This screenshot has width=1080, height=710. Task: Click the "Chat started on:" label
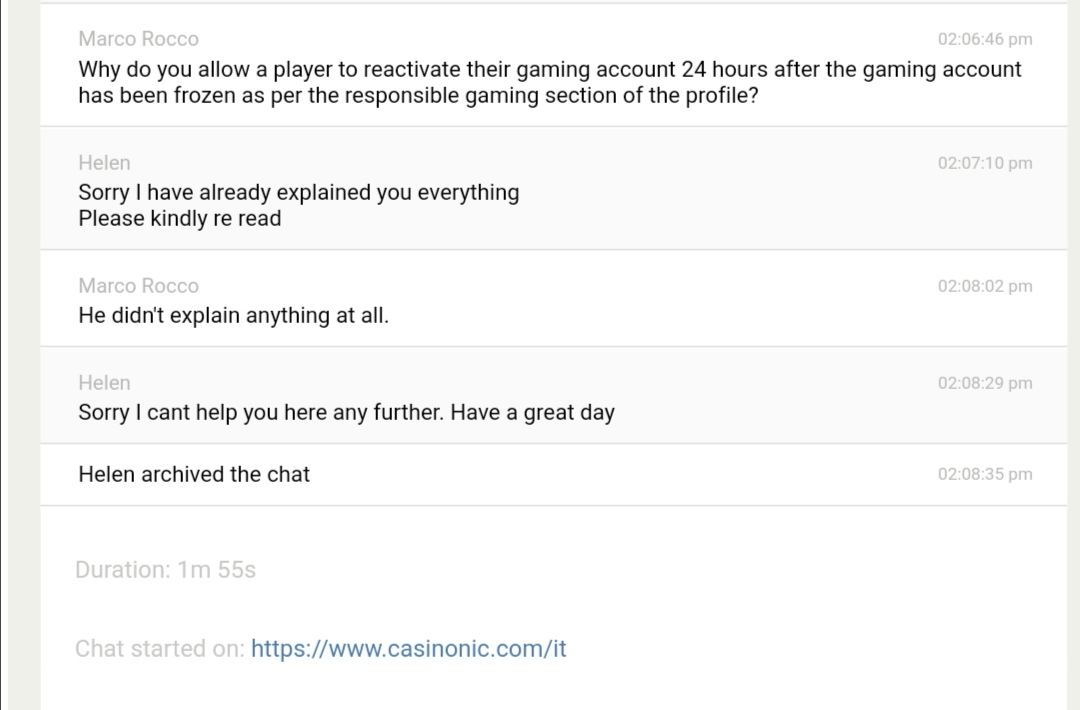tap(159, 649)
